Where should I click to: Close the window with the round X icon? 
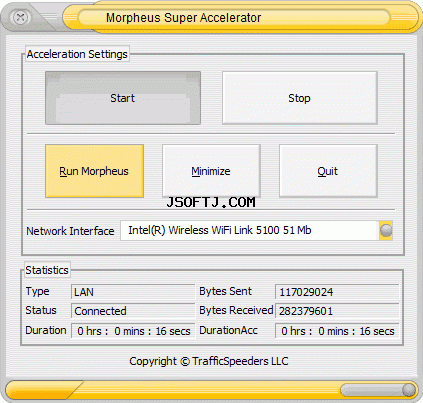point(20,17)
